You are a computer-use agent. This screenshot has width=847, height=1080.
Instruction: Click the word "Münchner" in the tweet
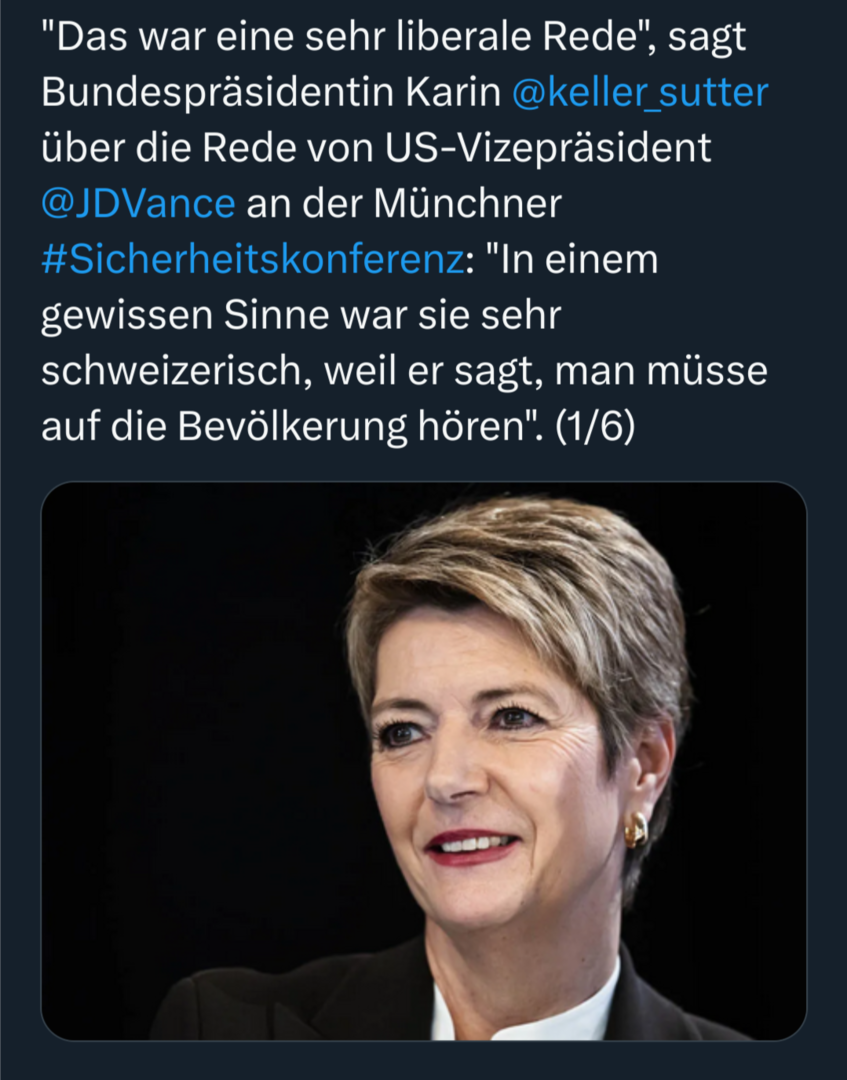pyautogui.click(x=468, y=203)
